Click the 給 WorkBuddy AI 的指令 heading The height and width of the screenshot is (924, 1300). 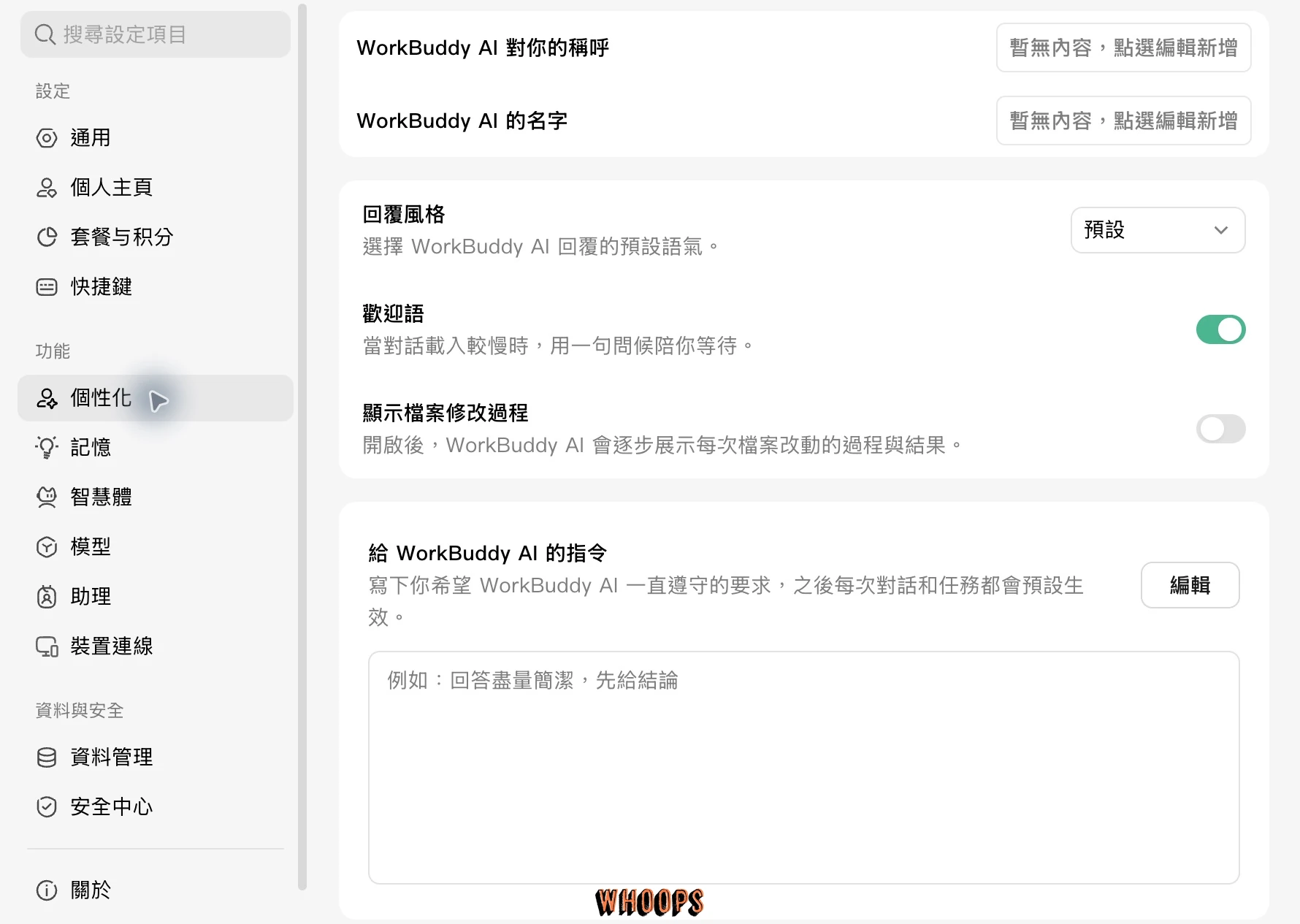pyautogui.click(x=488, y=553)
